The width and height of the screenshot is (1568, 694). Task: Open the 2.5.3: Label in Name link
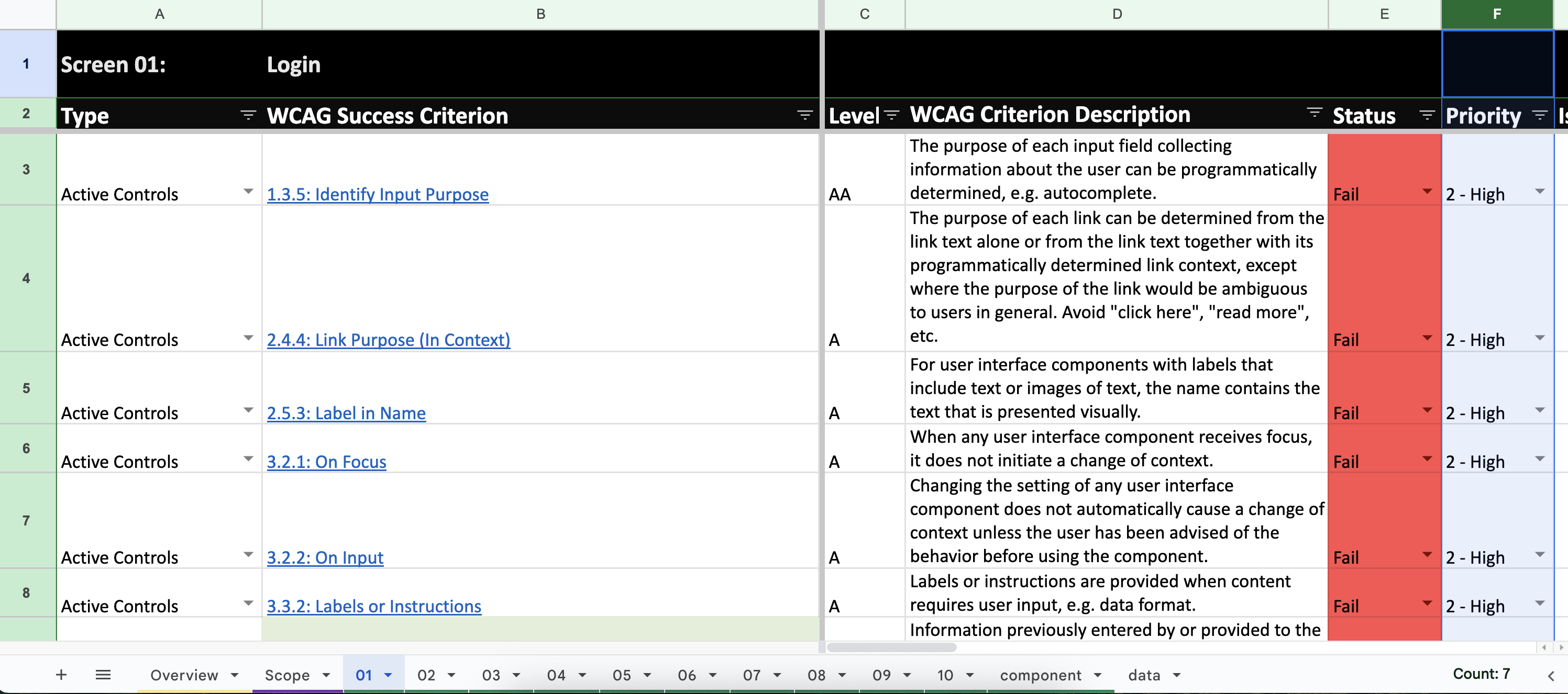[x=346, y=413]
